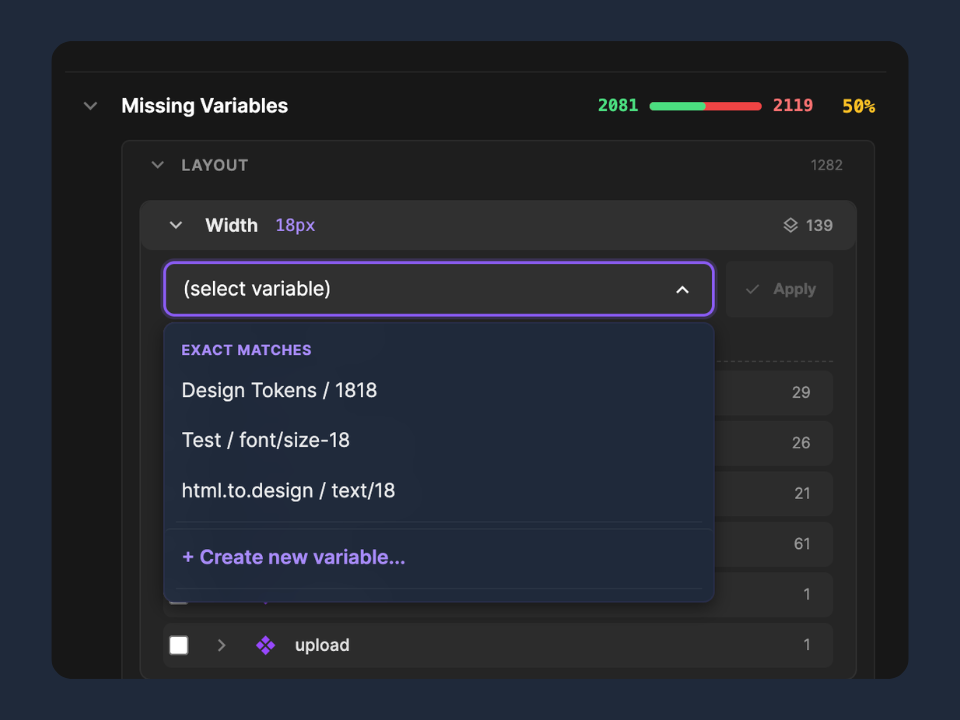Click the Width property label
This screenshot has width=960, height=720.
(x=231, y=225)
